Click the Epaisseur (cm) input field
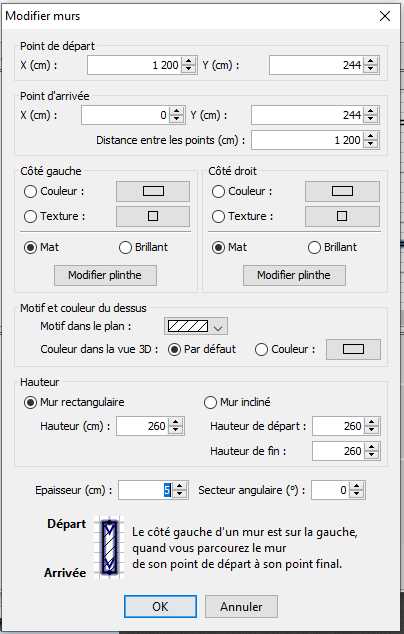 click(x=146, y=490)
